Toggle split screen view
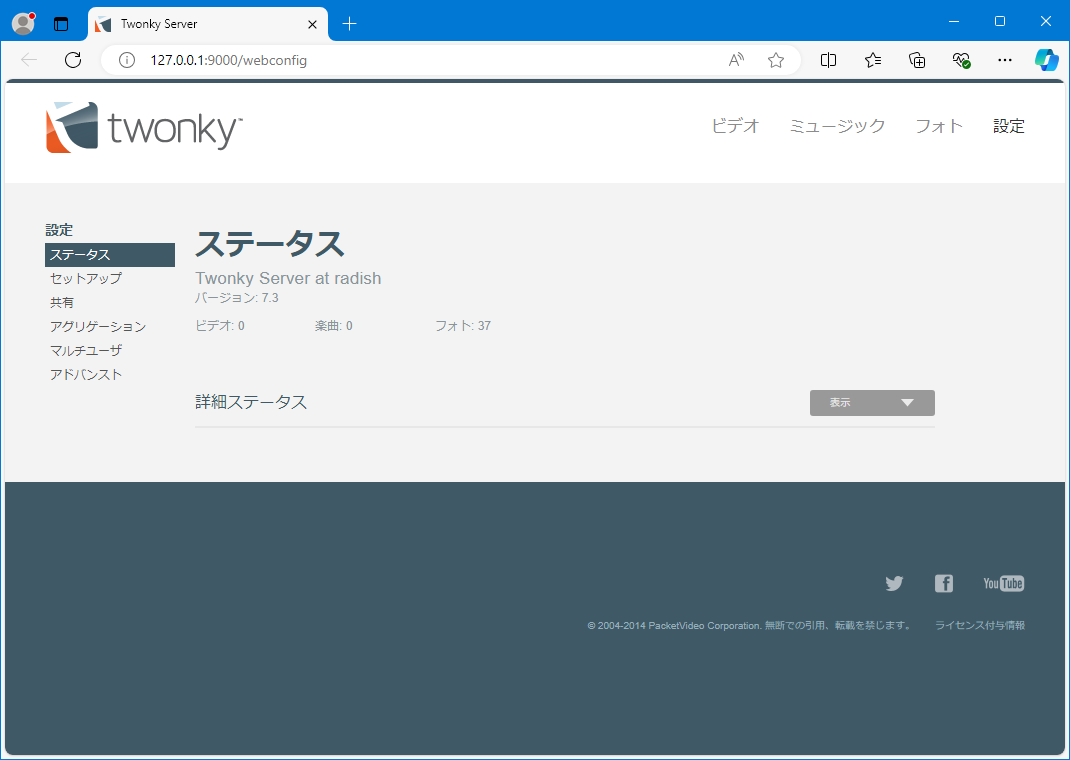This screenshot has width=1070, height=760. [828, 60]
